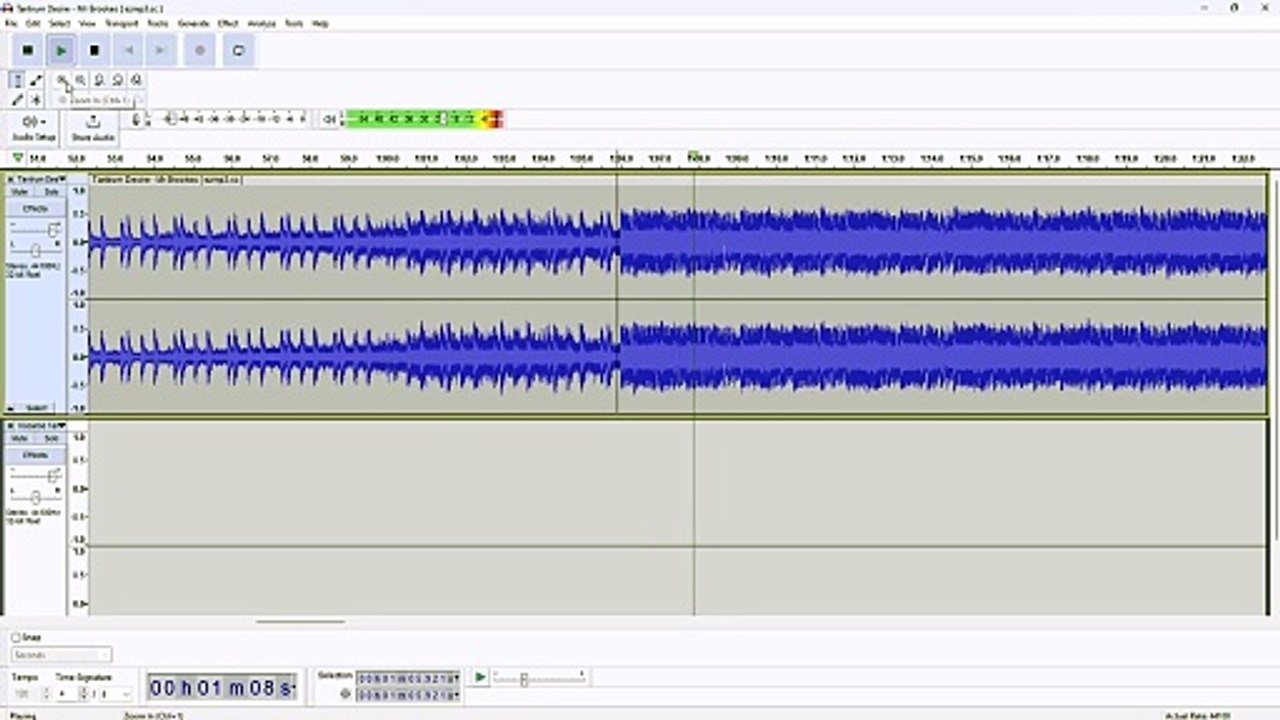Enable the Snap checkbox
This screenshot has width=1280, height=720.
16,637
